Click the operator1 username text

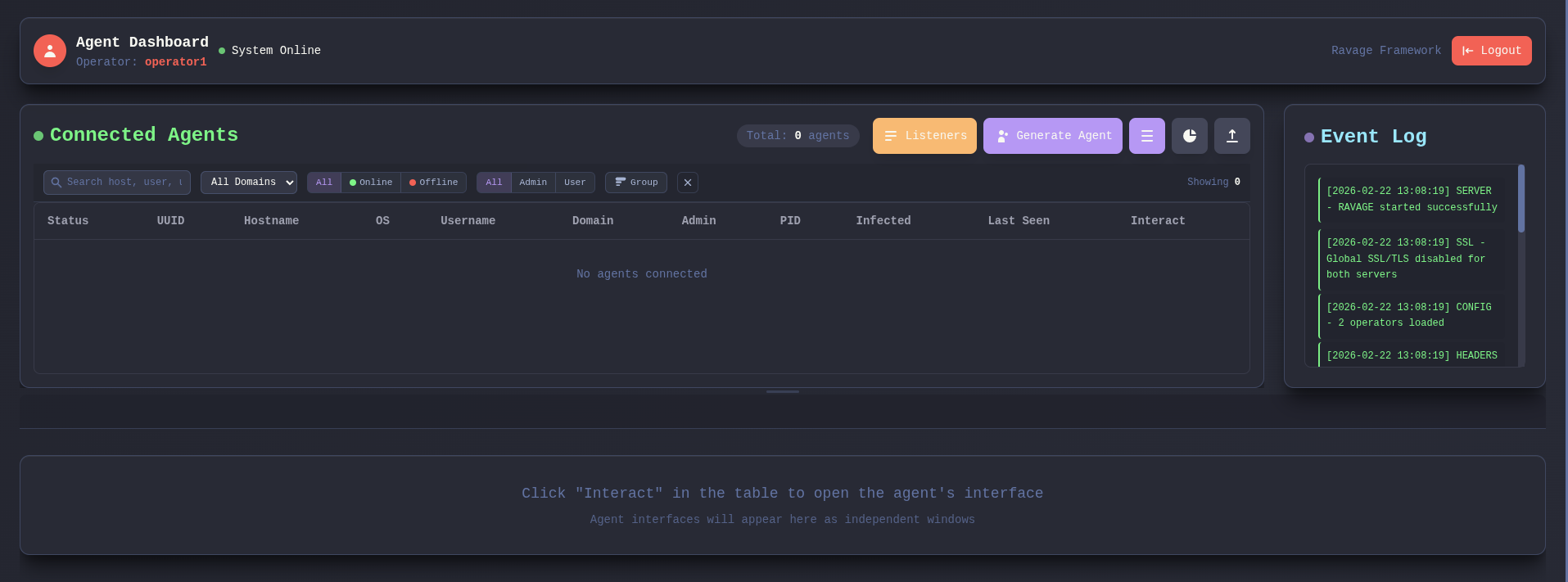175,62
